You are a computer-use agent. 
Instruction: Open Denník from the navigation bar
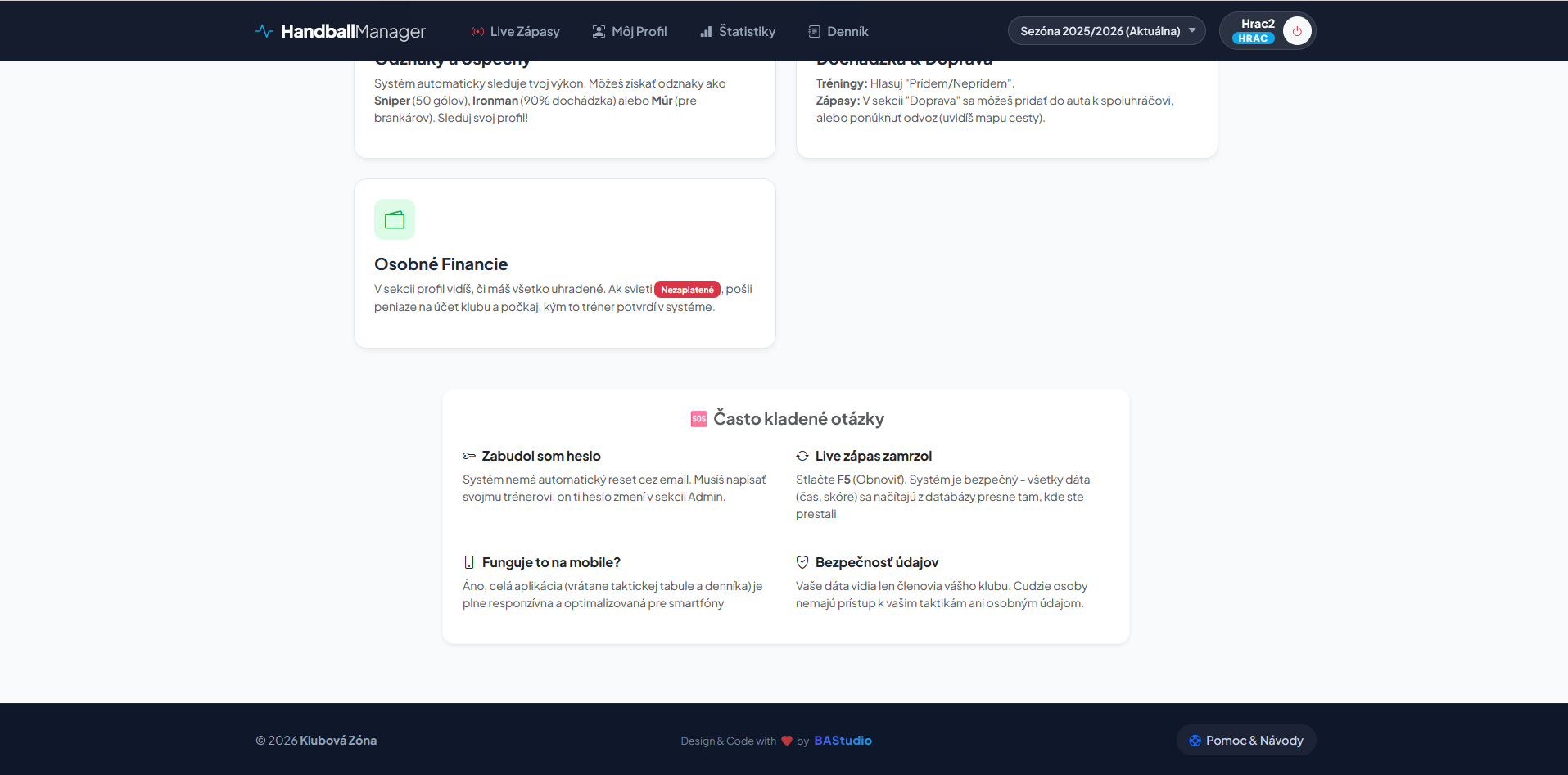(x=838, y=31)
